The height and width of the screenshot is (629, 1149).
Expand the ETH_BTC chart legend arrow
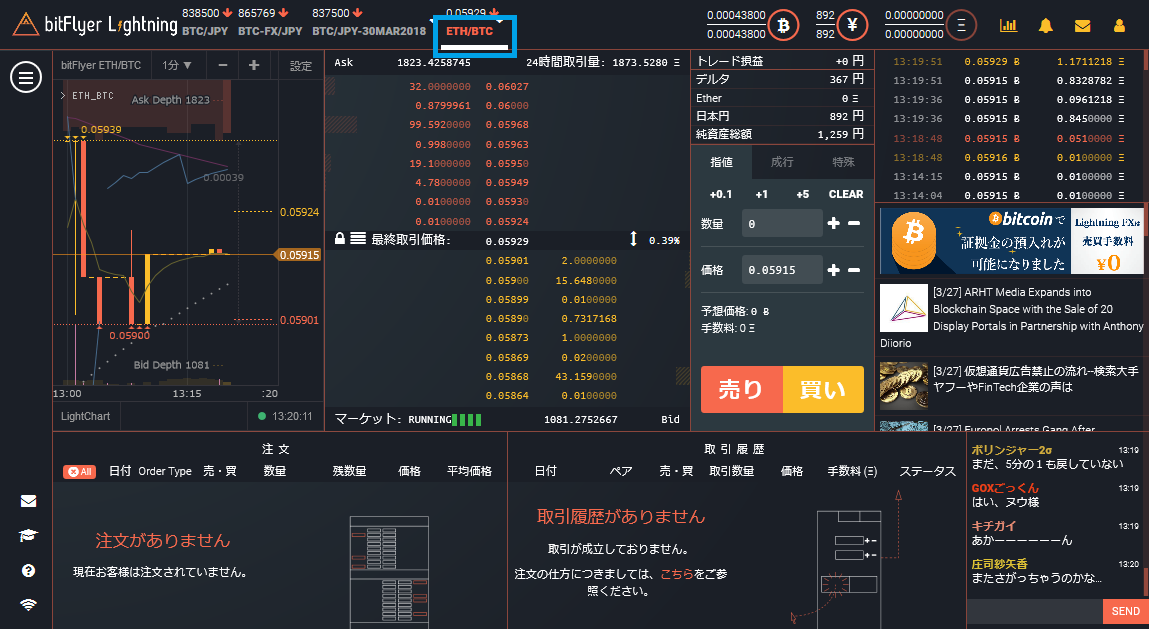63,95
